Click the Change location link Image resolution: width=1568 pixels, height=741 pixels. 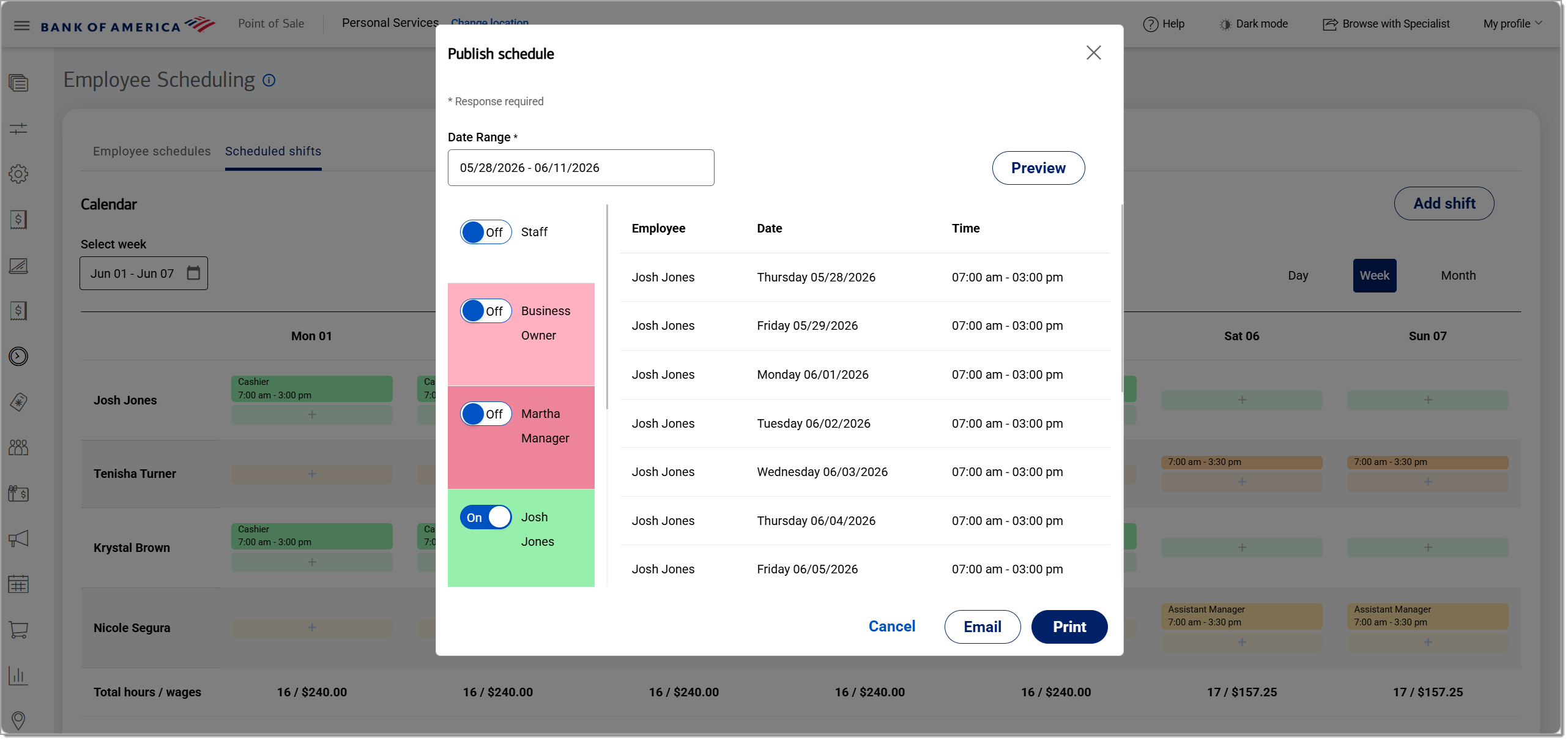pos(489,22)
